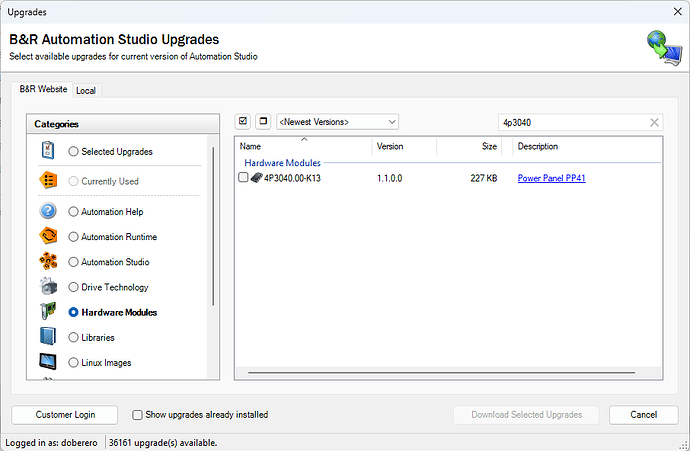The width and height of the screenshot is (690, 451).
Task: Click the select all upgrades toolbar icon
Action: (242, 121)
